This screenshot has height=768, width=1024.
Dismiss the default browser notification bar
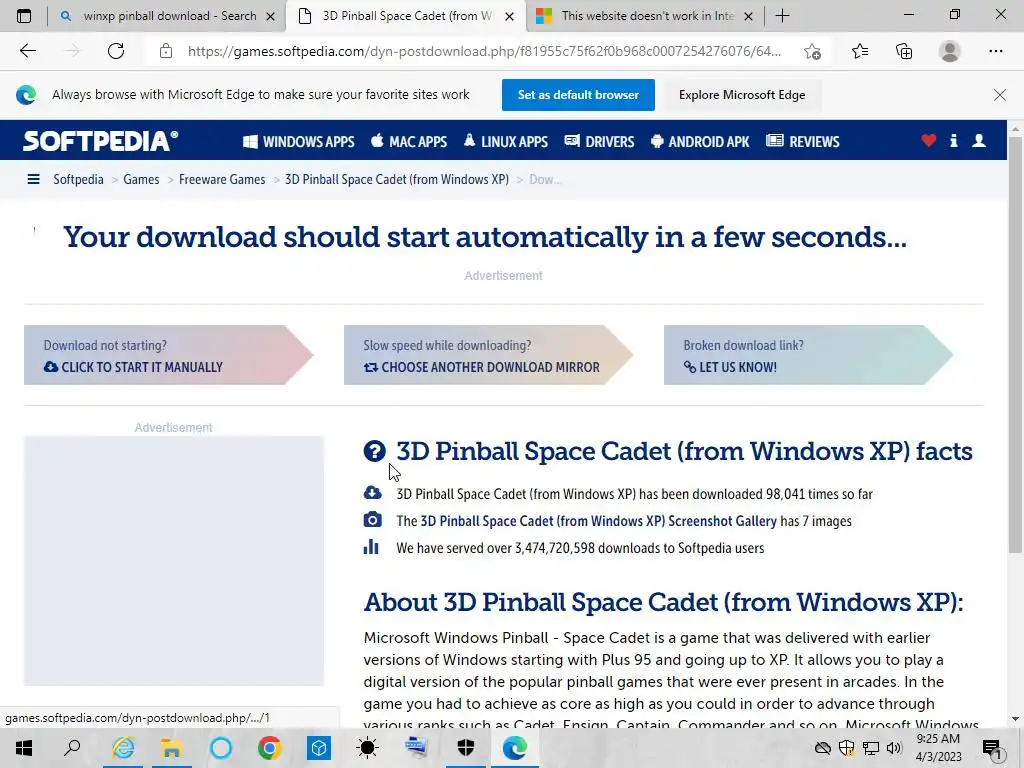[x=999, y=95]
